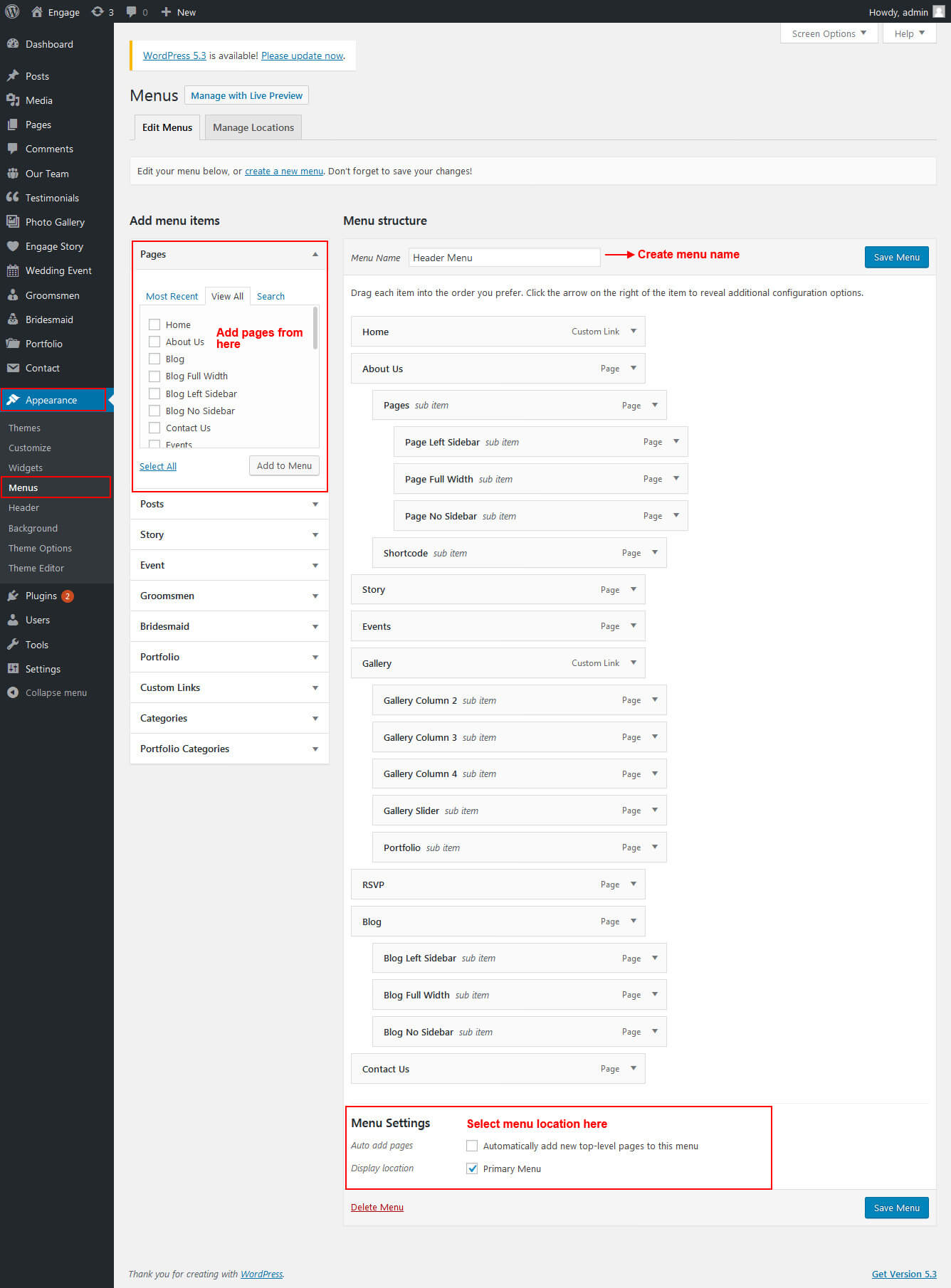
Task: Enable automatically add new top-level pages
Action: [472, 1146]
